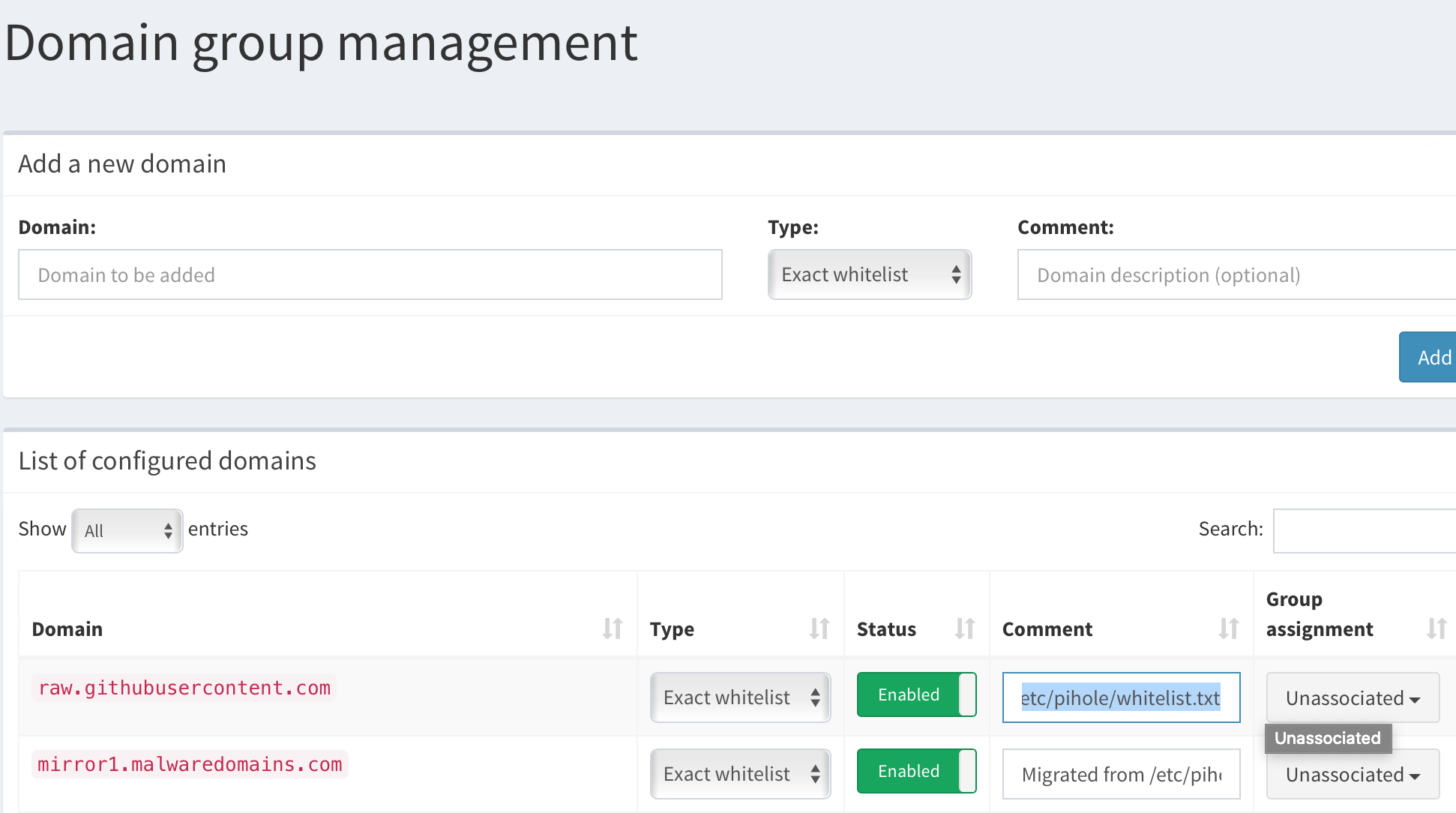Change type for mirror1.malwaredomains.com row
The height and width of the screenshot is (813, 1456).
[740, 775]
